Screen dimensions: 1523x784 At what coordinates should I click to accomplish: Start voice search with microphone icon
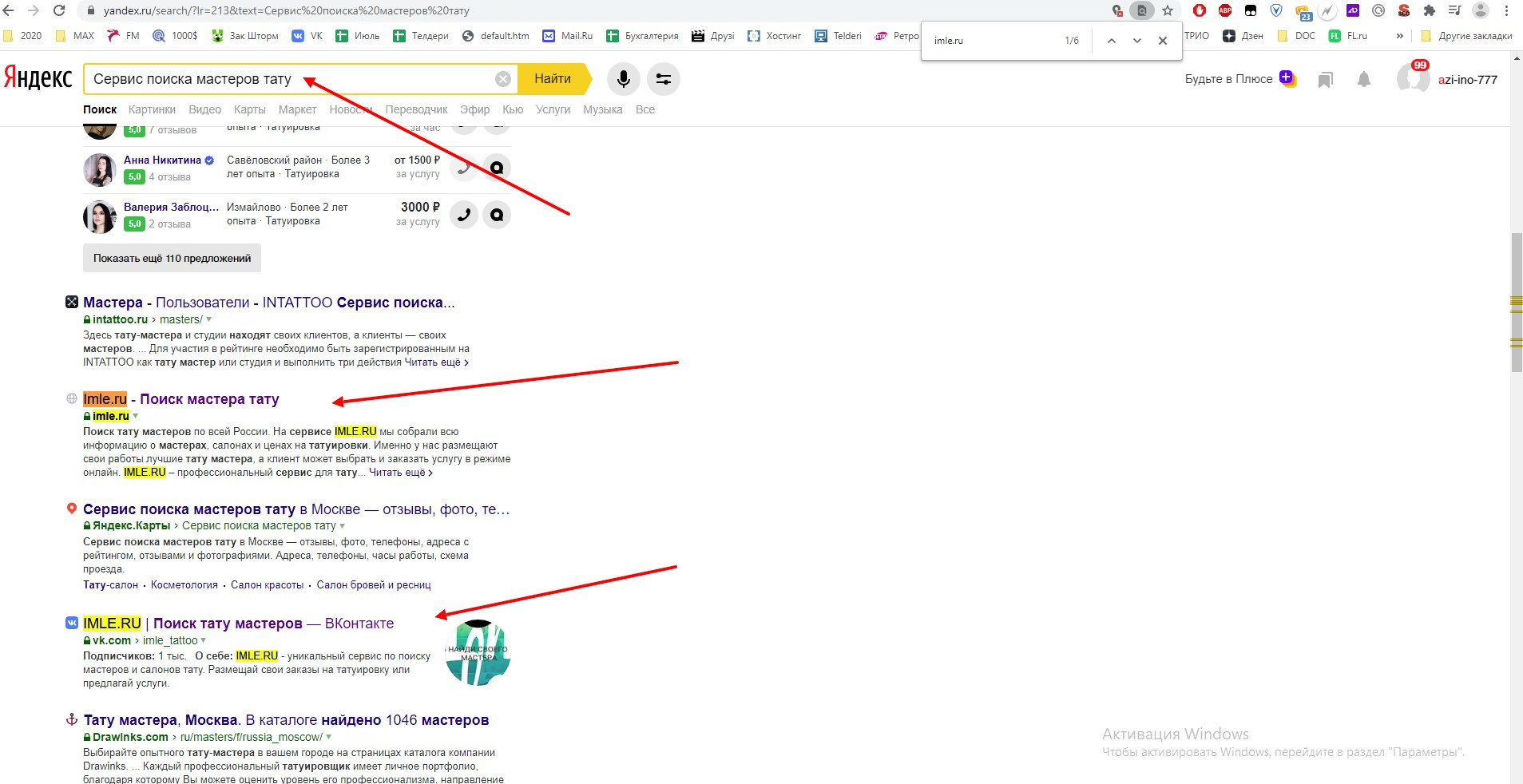(624, 79)
